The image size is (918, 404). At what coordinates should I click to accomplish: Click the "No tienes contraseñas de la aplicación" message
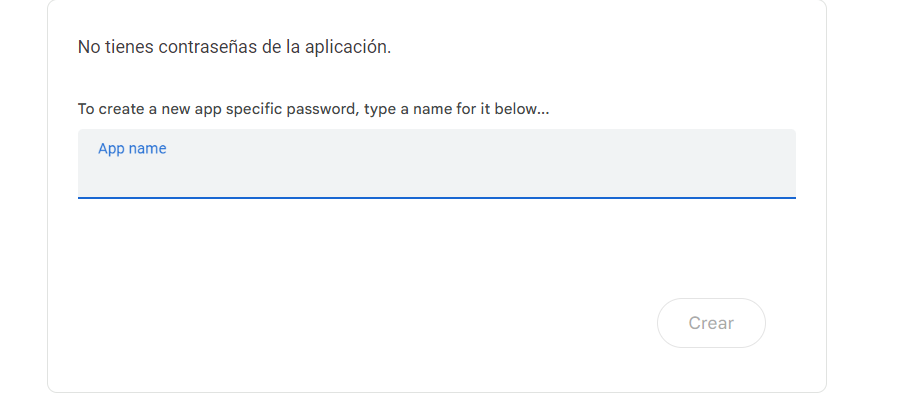point(234,48)
